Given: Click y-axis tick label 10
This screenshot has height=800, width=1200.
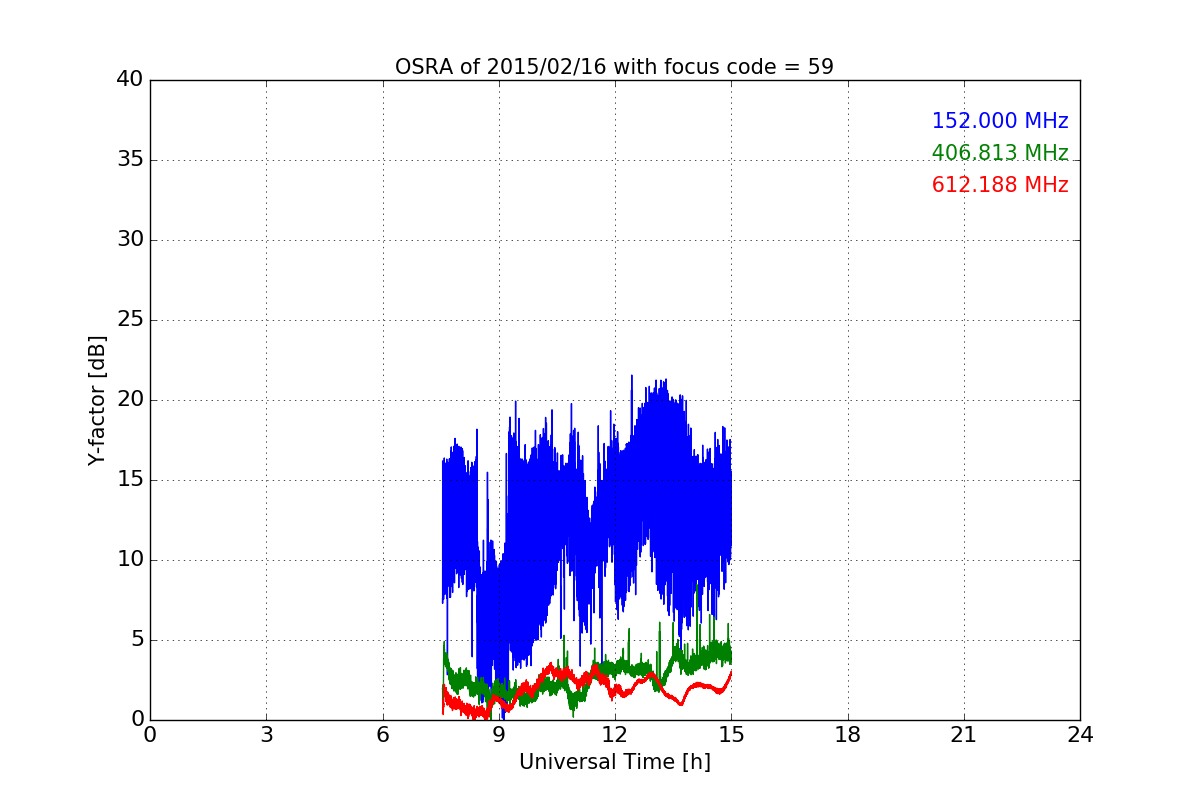Looking at the screenshot, I should click(x=129, y=560).
